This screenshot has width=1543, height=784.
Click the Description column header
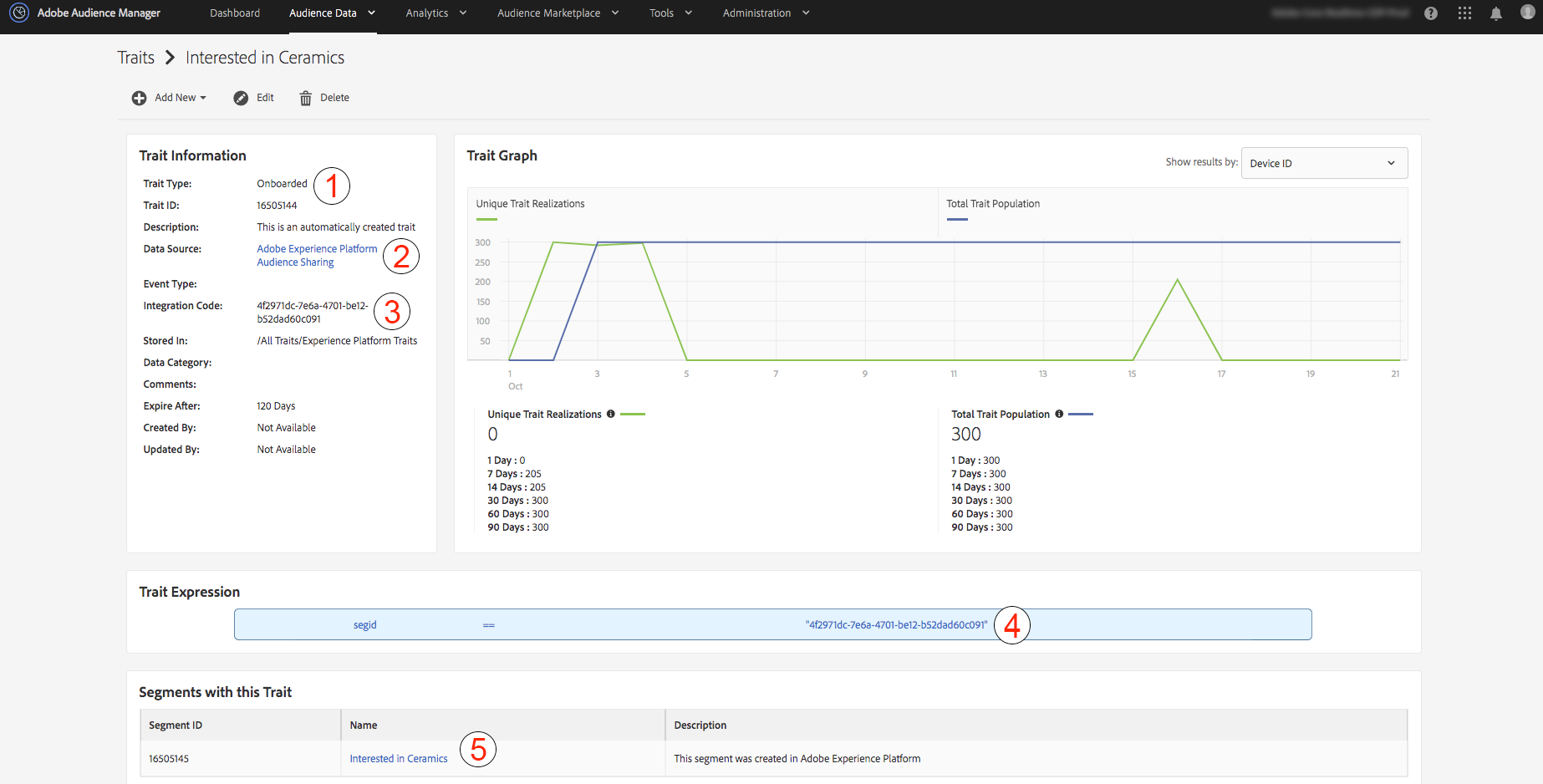pyautogui.click(x=700, y=725)
